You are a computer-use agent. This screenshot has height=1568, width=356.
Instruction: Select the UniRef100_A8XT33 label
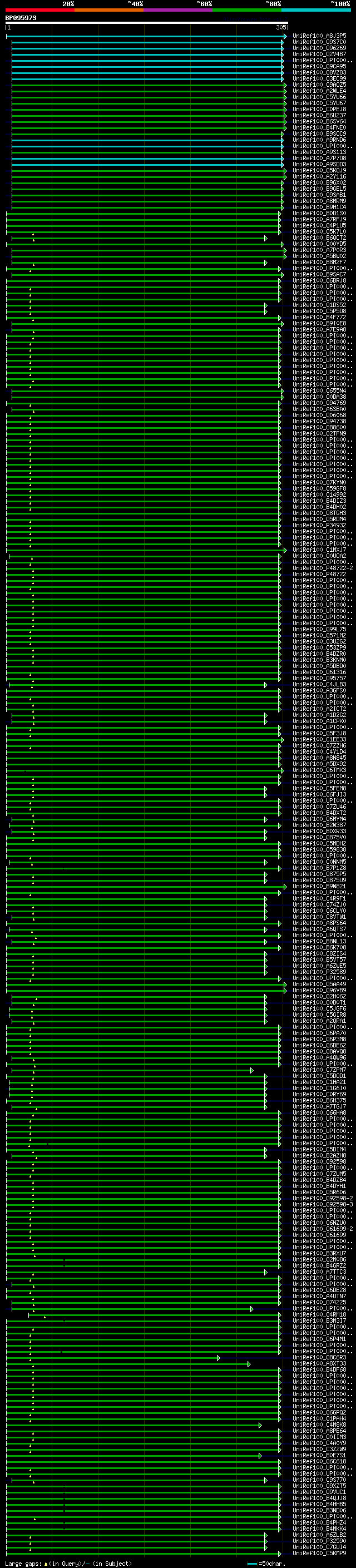click(x=319, y=1363)
